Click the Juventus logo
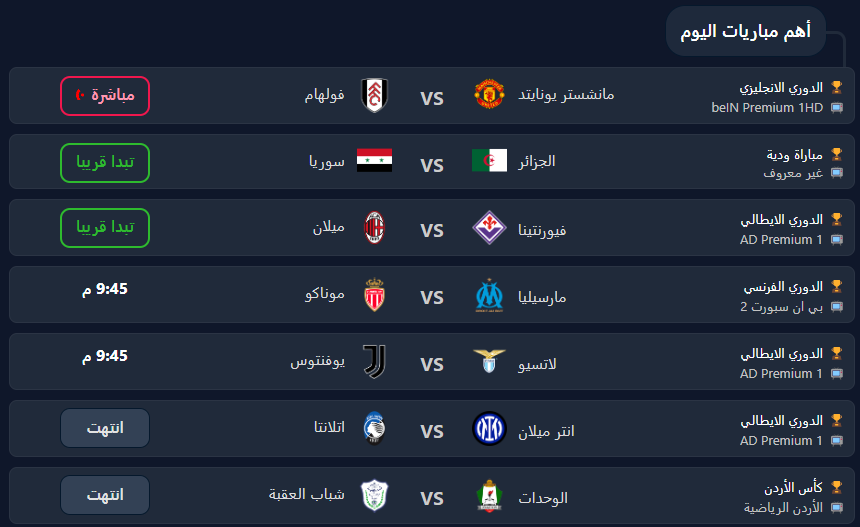This screenshot has width=860, height=527. point(375,361)
